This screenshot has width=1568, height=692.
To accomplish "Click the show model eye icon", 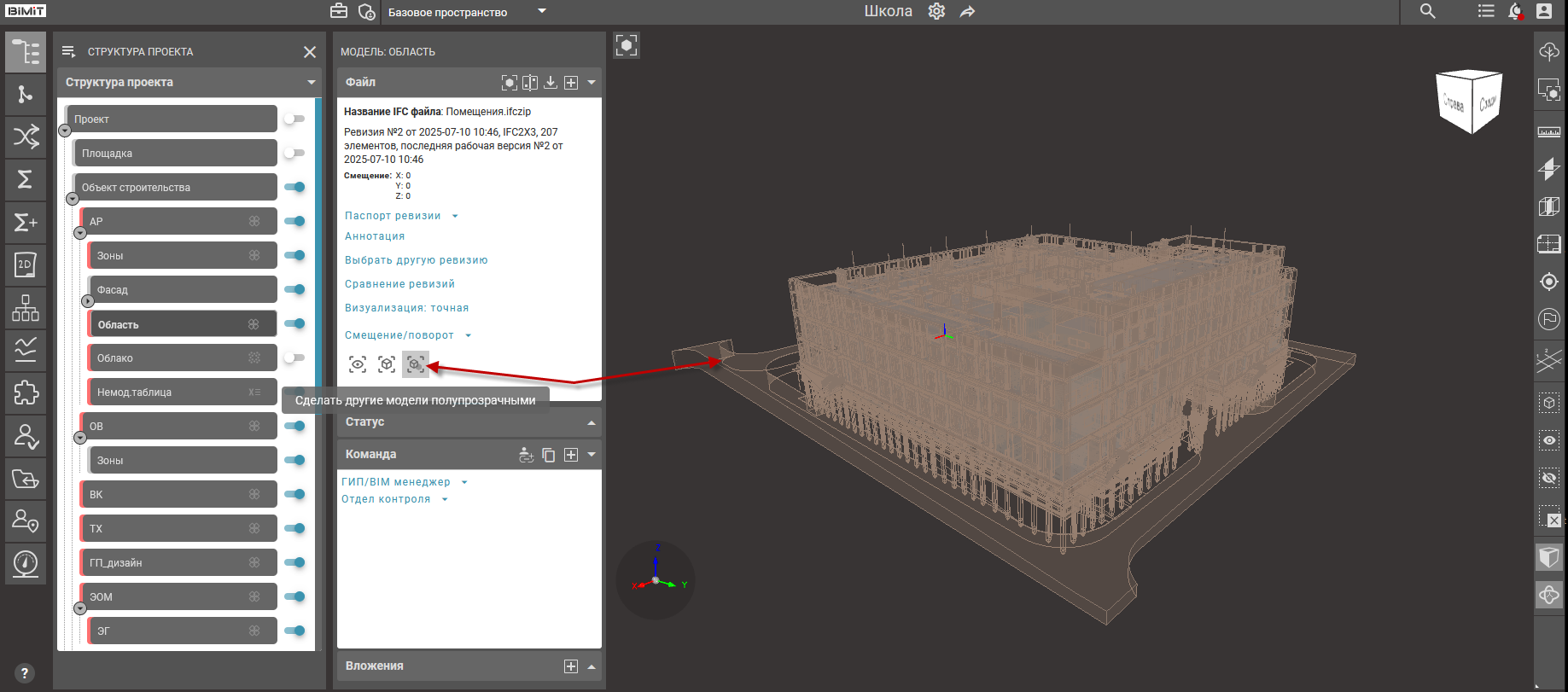I will [358, 364].
